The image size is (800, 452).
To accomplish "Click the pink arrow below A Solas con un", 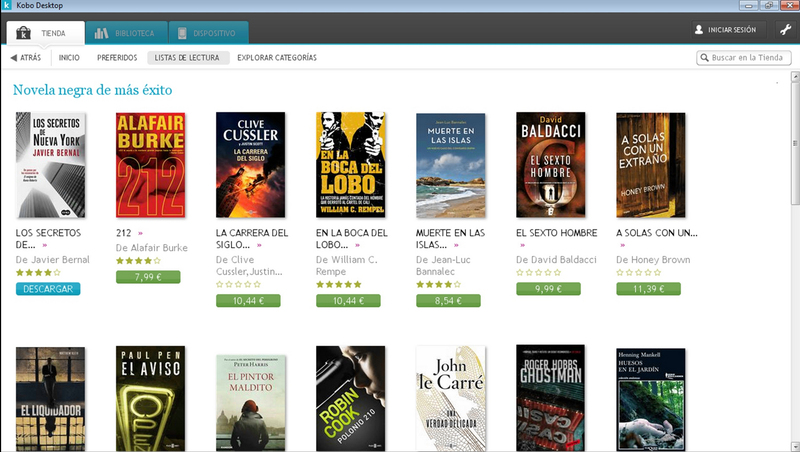I will tap(622, 245).
